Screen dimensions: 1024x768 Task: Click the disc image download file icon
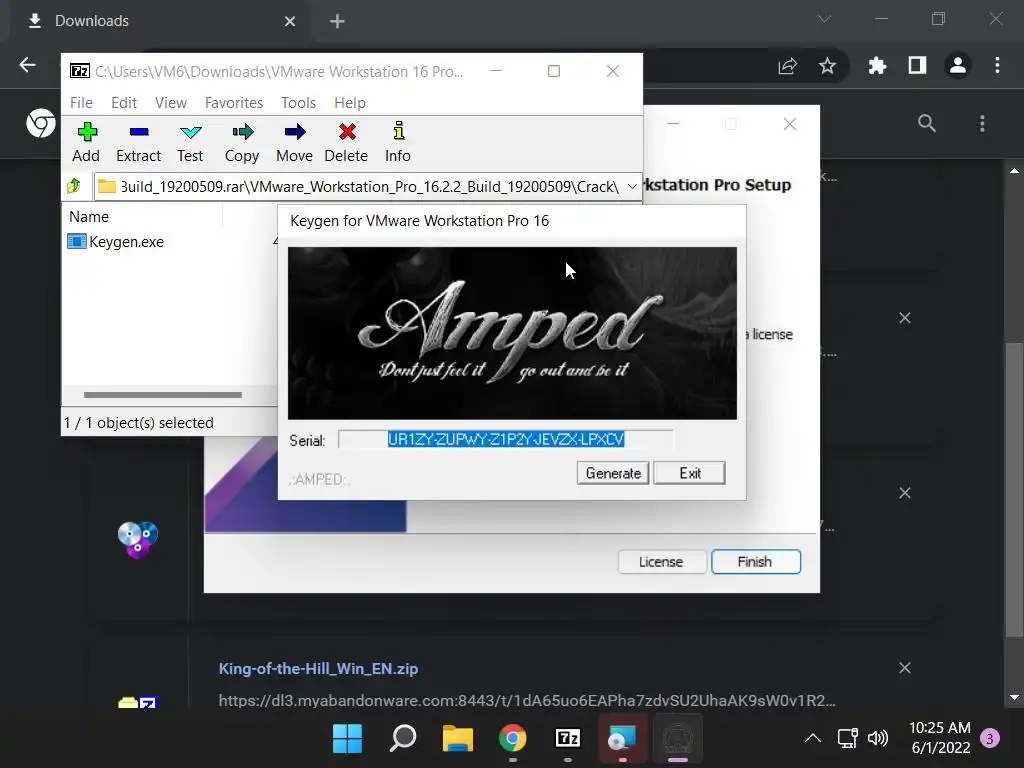coord(137,539)
